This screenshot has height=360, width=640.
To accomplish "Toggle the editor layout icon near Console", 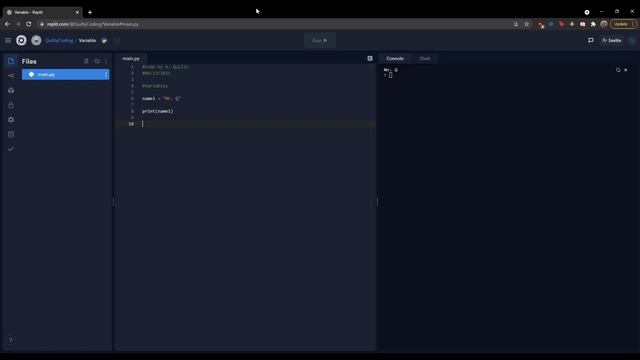I will [370, 58].
